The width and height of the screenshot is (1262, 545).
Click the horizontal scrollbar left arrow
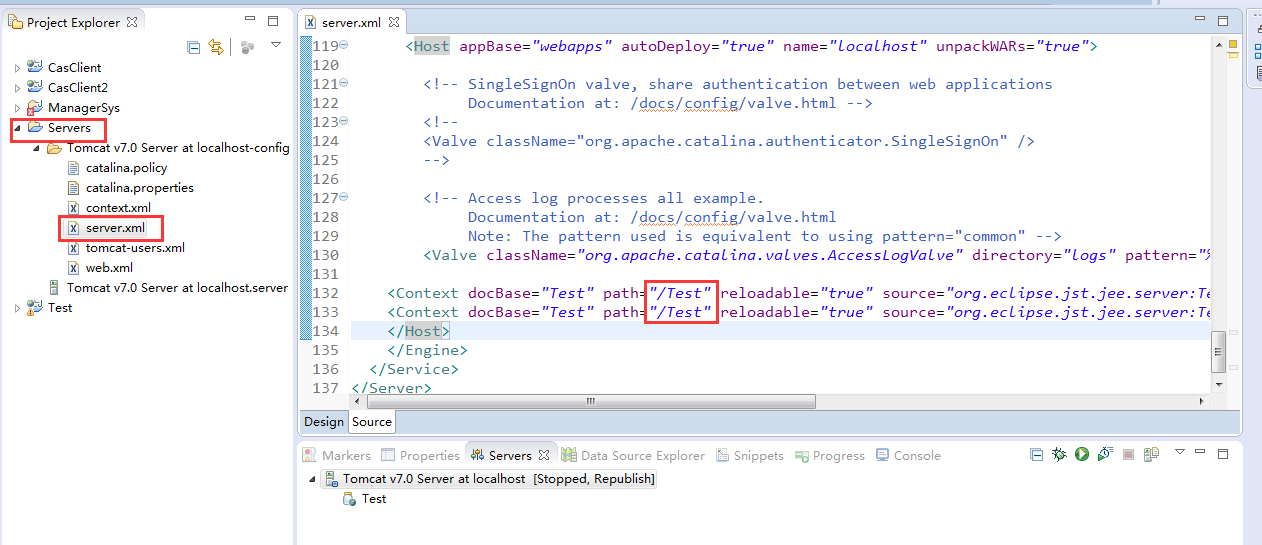tap(358, 401)
